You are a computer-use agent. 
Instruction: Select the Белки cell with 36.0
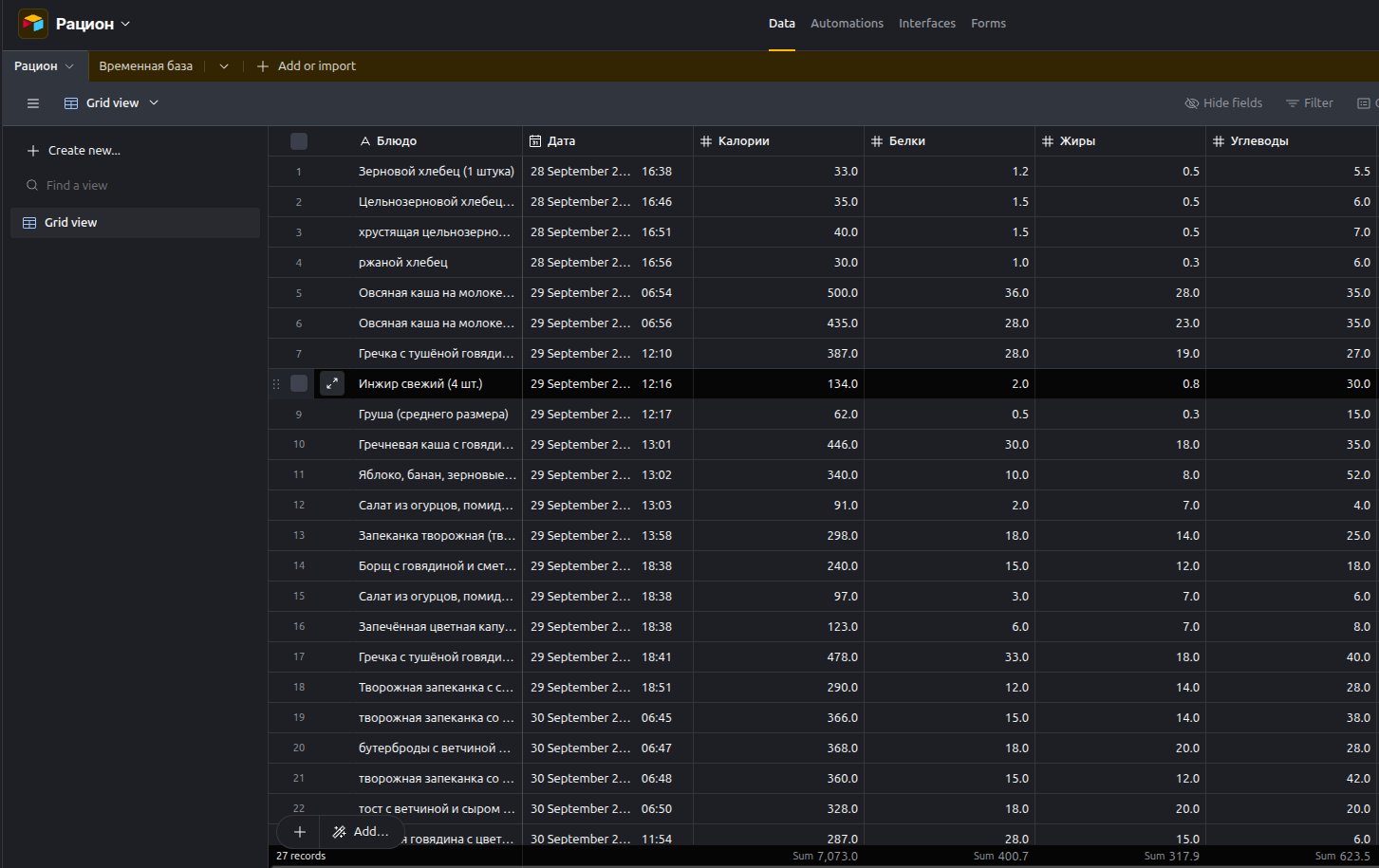tap(949, 293)
